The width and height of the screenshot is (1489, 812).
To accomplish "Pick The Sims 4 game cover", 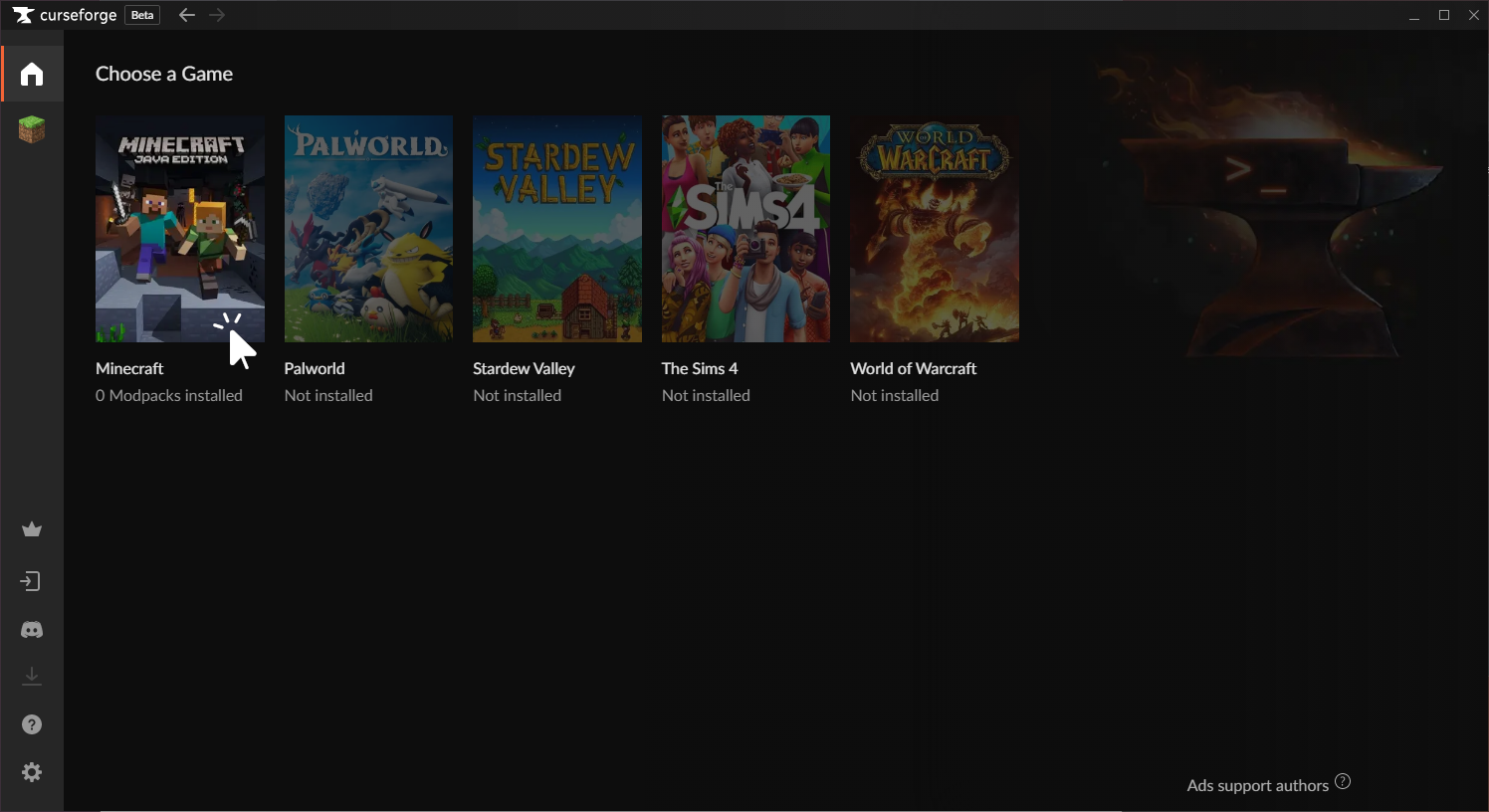I will 745,229.
